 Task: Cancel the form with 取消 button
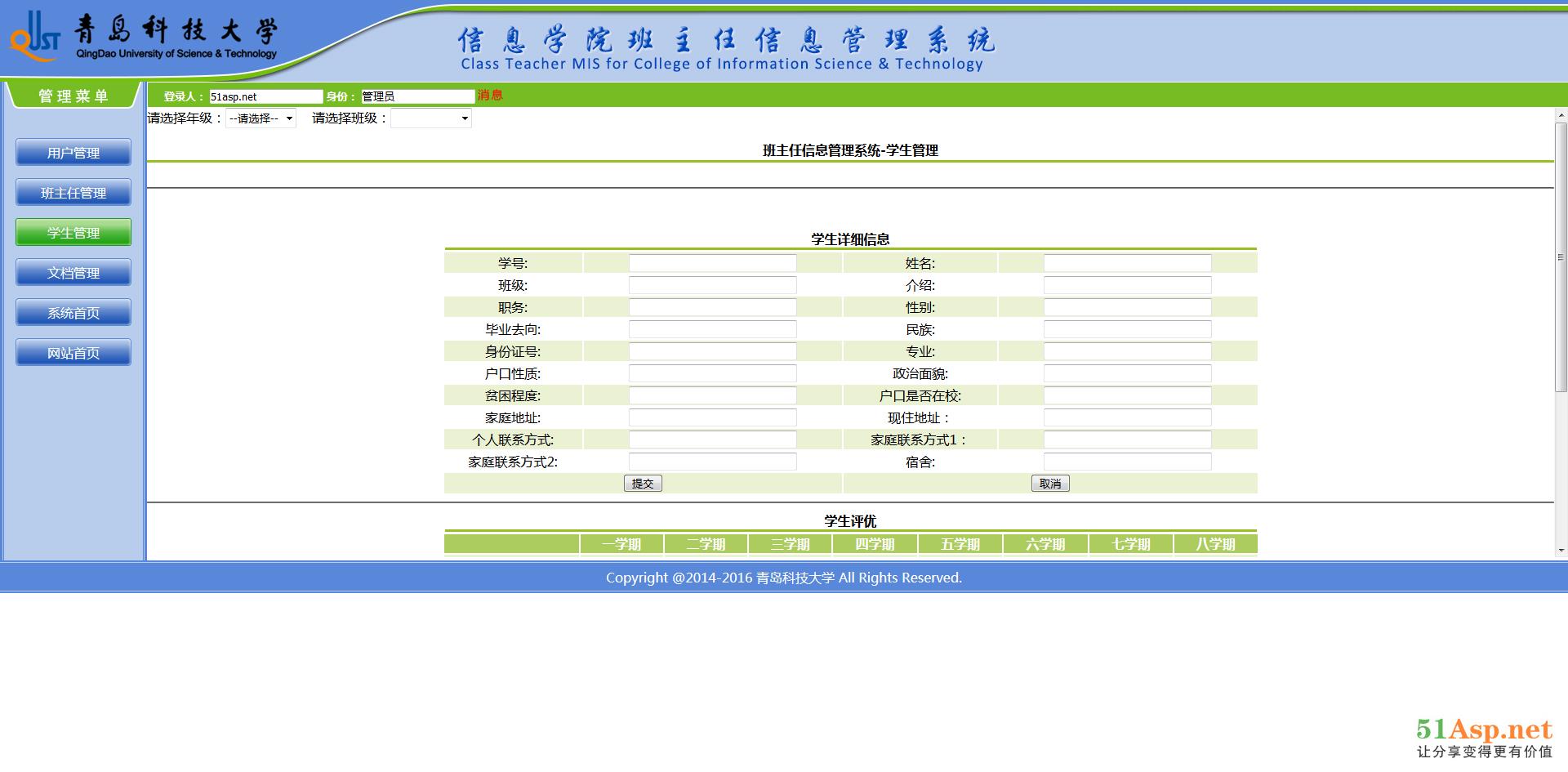(x=1050, y=484)
